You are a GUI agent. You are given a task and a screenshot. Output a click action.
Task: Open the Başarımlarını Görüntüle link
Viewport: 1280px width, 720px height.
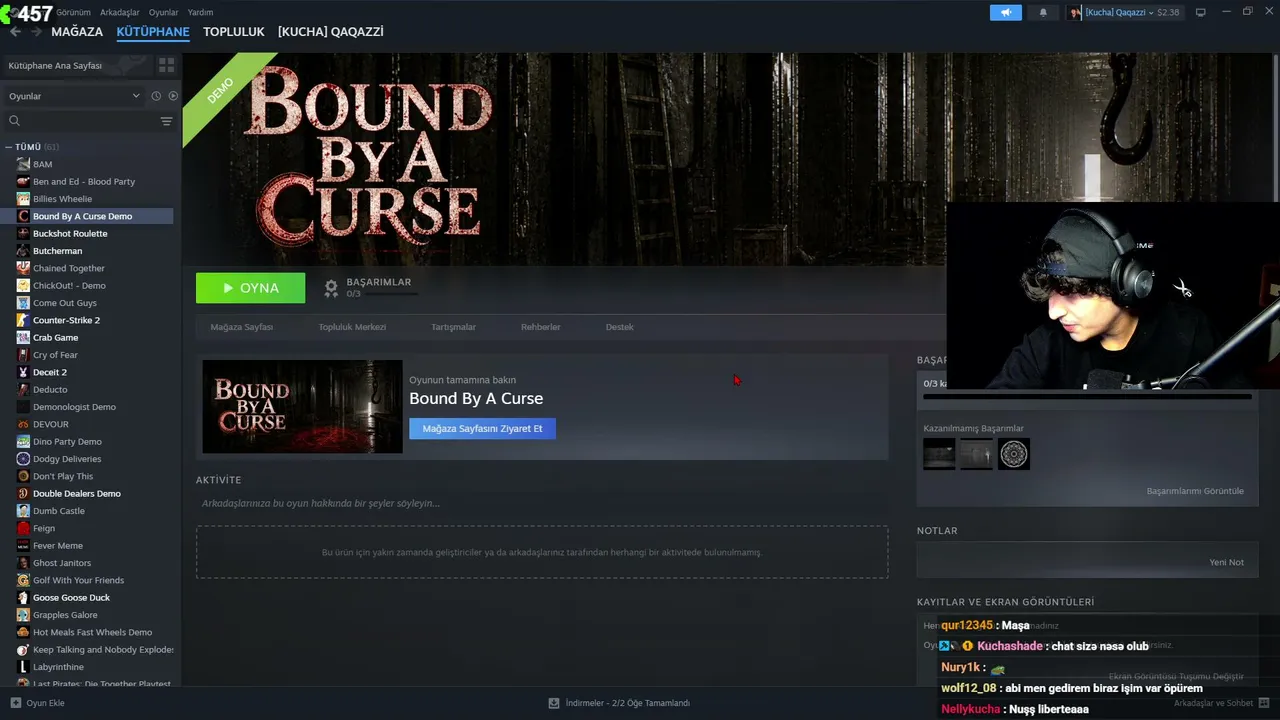[1195, 491]
